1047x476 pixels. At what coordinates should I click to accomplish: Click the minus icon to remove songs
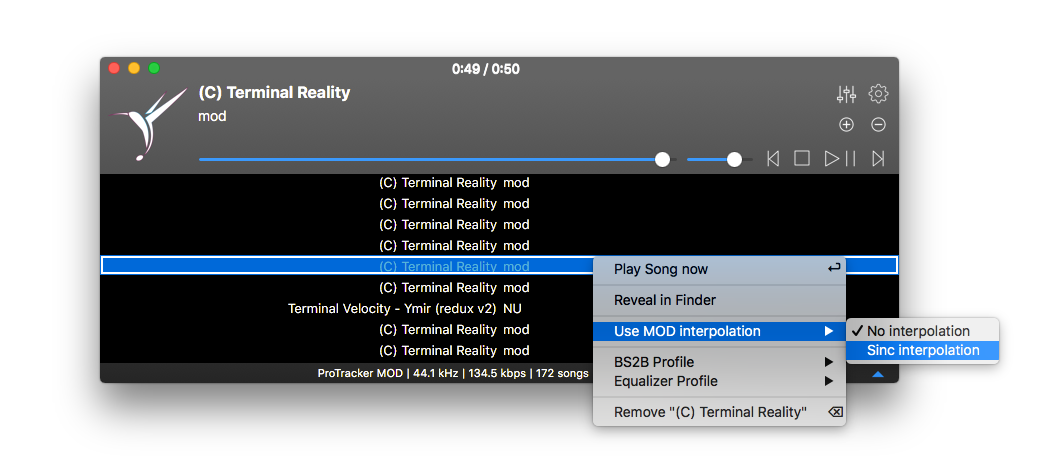[x=879, y=124]
